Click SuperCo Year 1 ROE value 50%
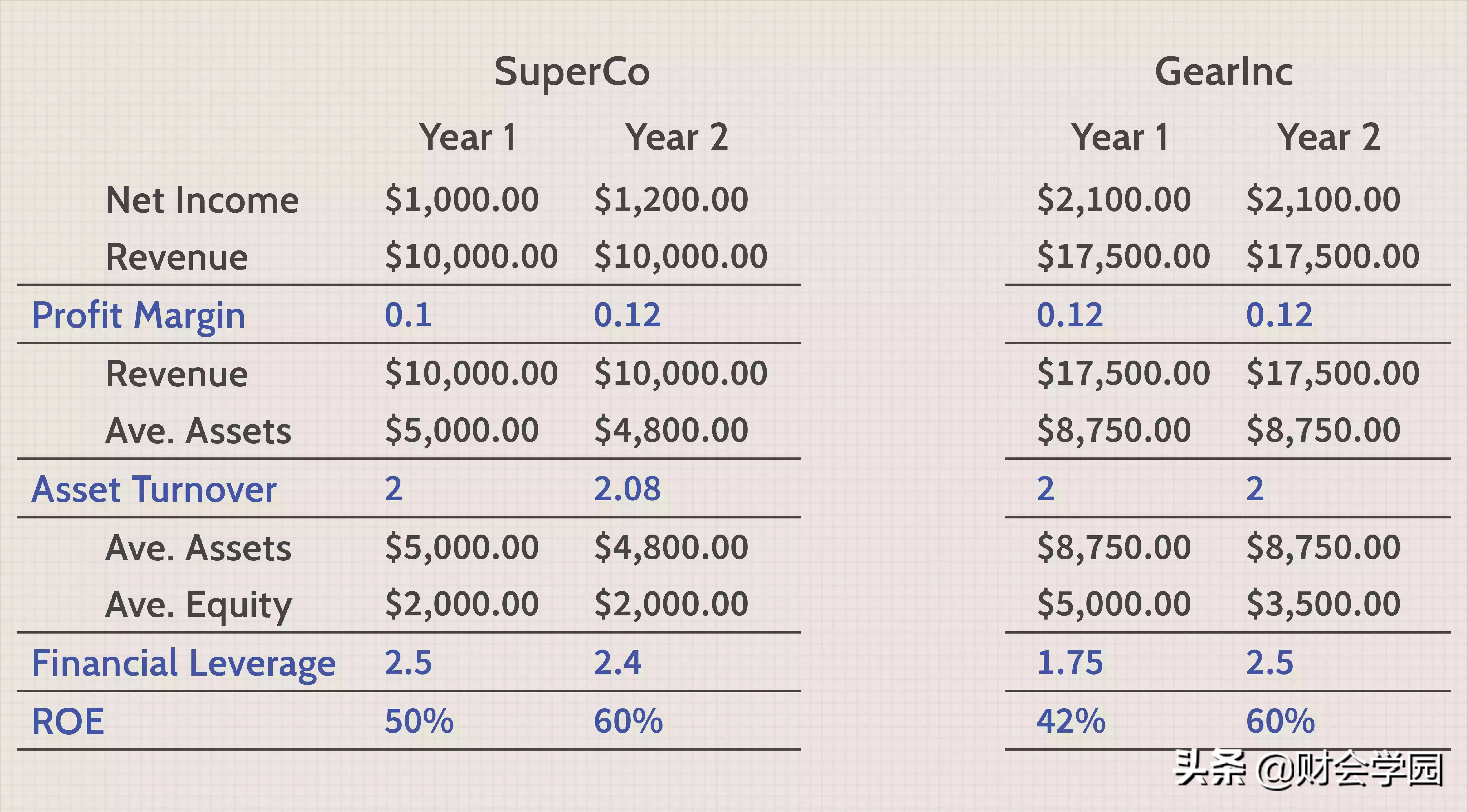The width and height of the screenshot is (1468, 812). [419, 722]
